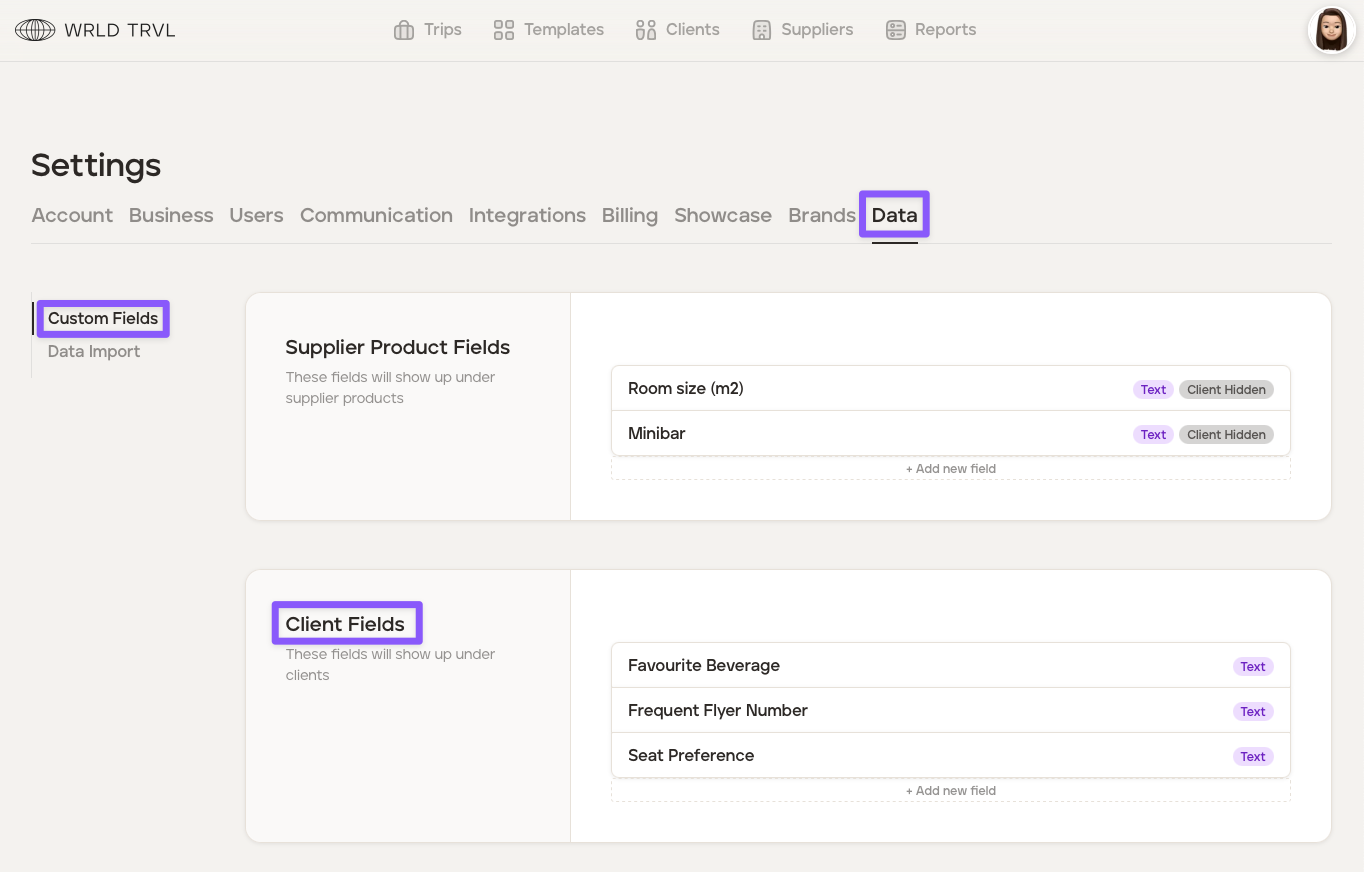Select Data Import in the sidebar

(94, 352)
